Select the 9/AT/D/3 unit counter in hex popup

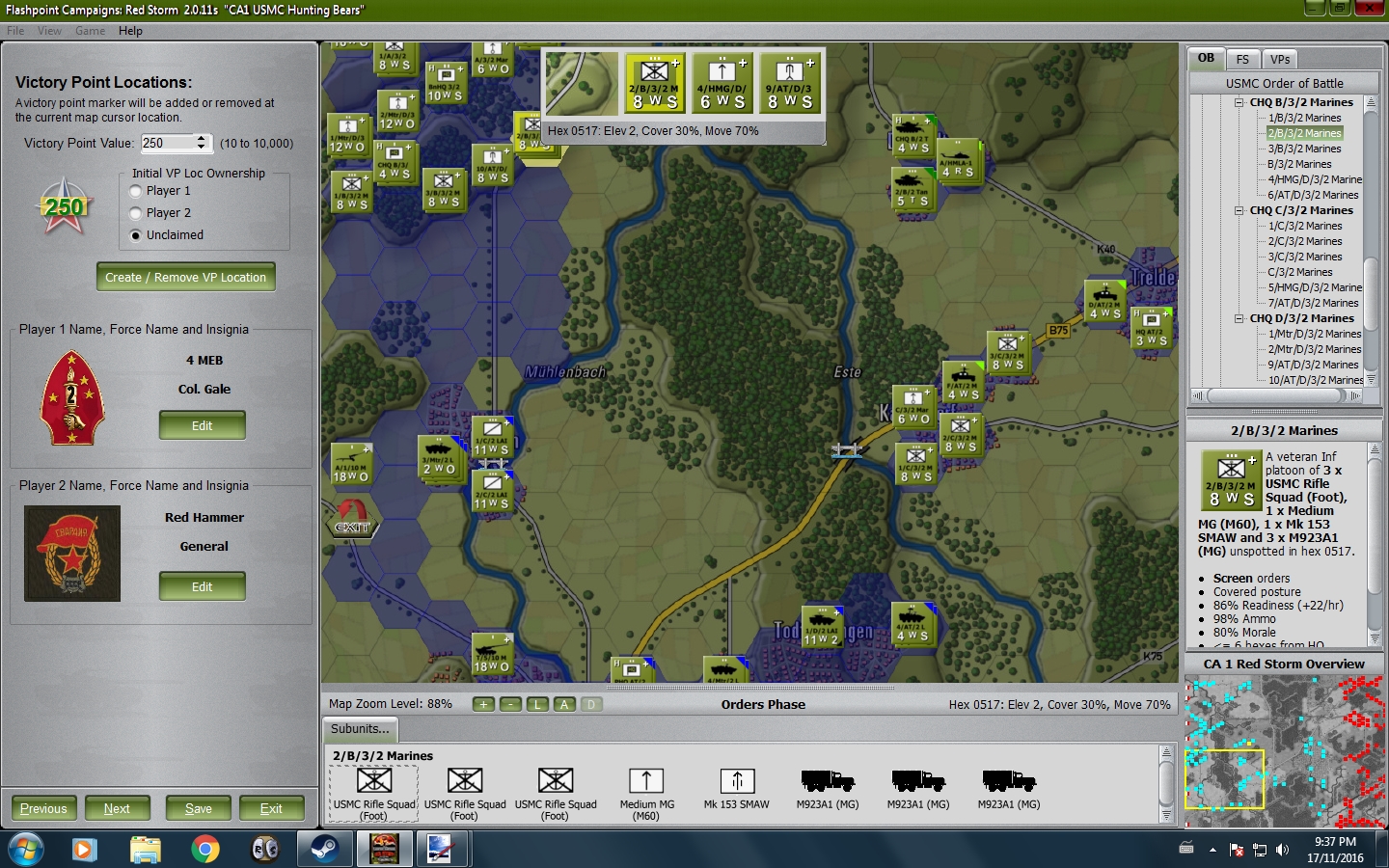790,83
